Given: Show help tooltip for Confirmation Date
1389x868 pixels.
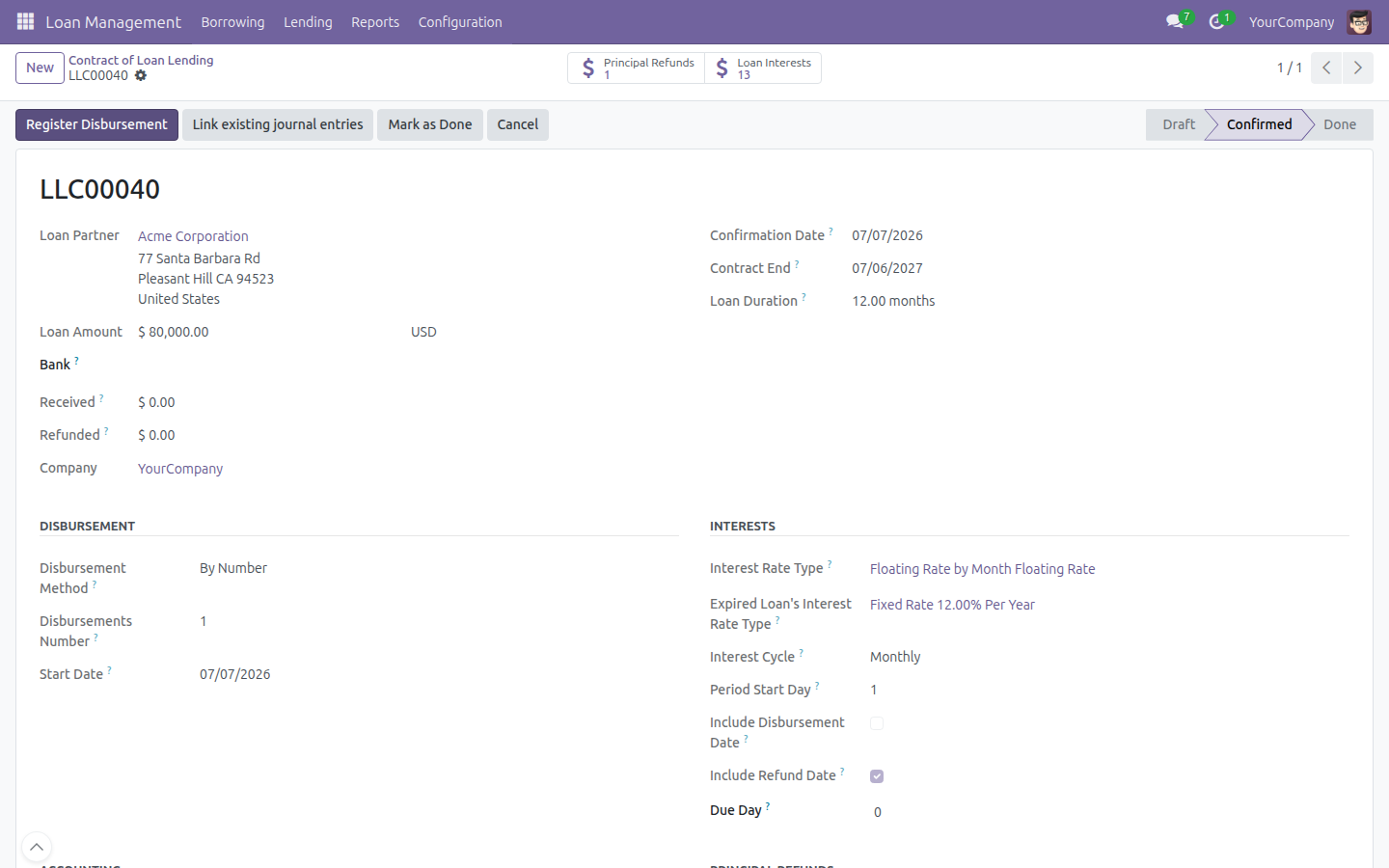Looking at the screenshot, I should coord(831,231).
